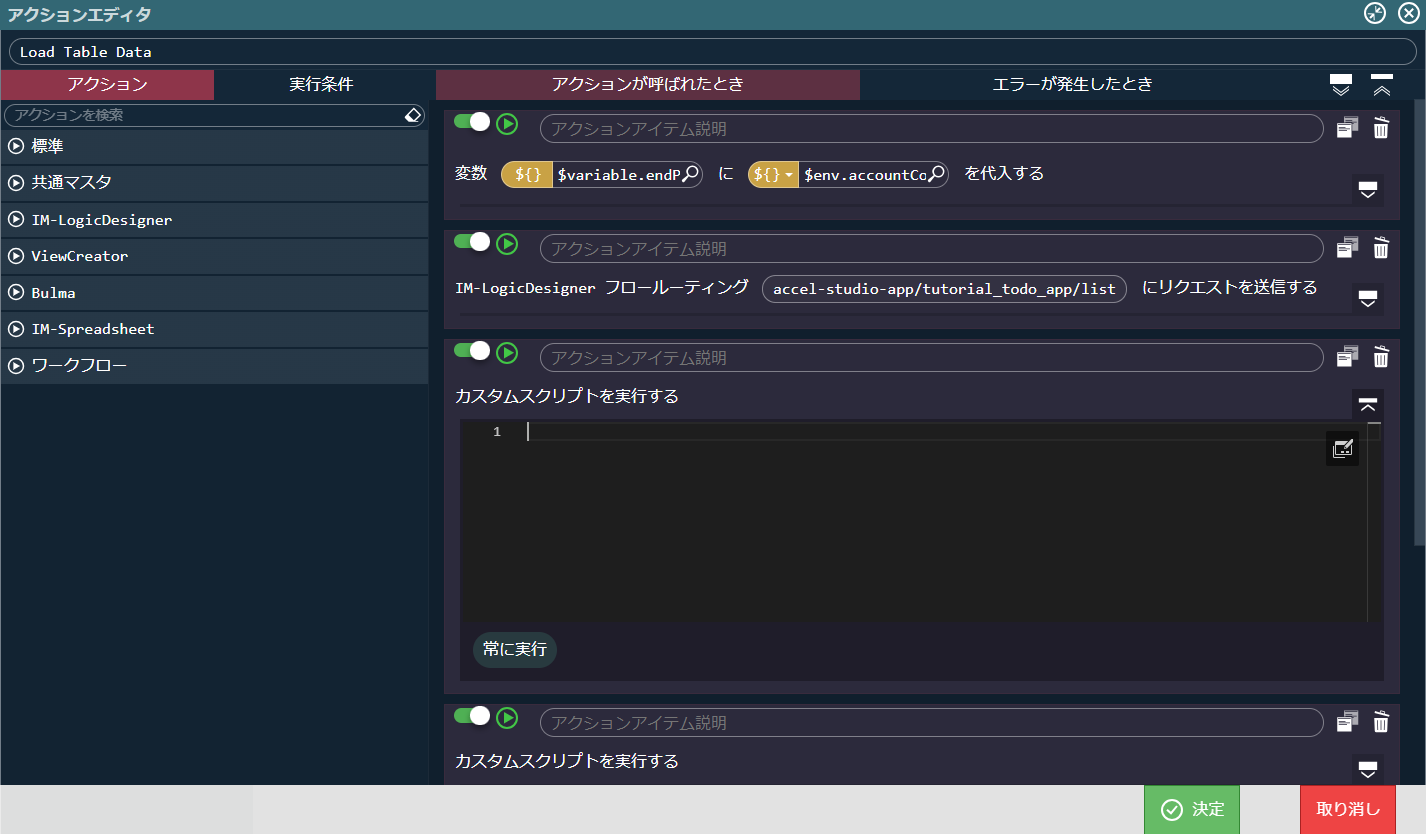Click the ${} variable type badge
This screenshot has height=834, width=1426.
point(527,174)
